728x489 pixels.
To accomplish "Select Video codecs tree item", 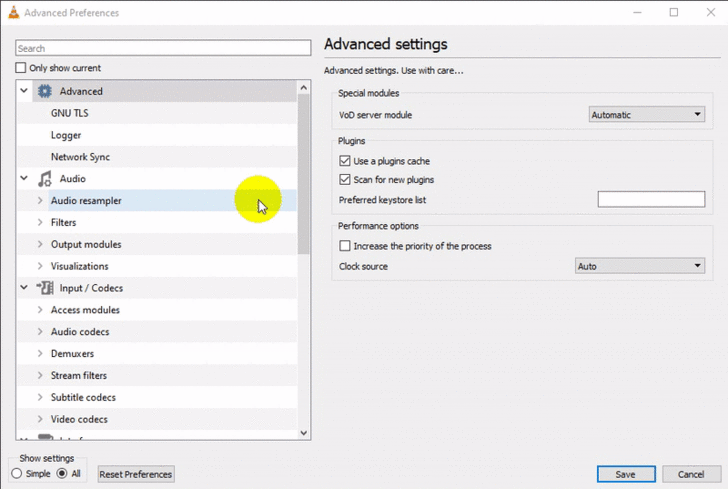I will 79,419.
